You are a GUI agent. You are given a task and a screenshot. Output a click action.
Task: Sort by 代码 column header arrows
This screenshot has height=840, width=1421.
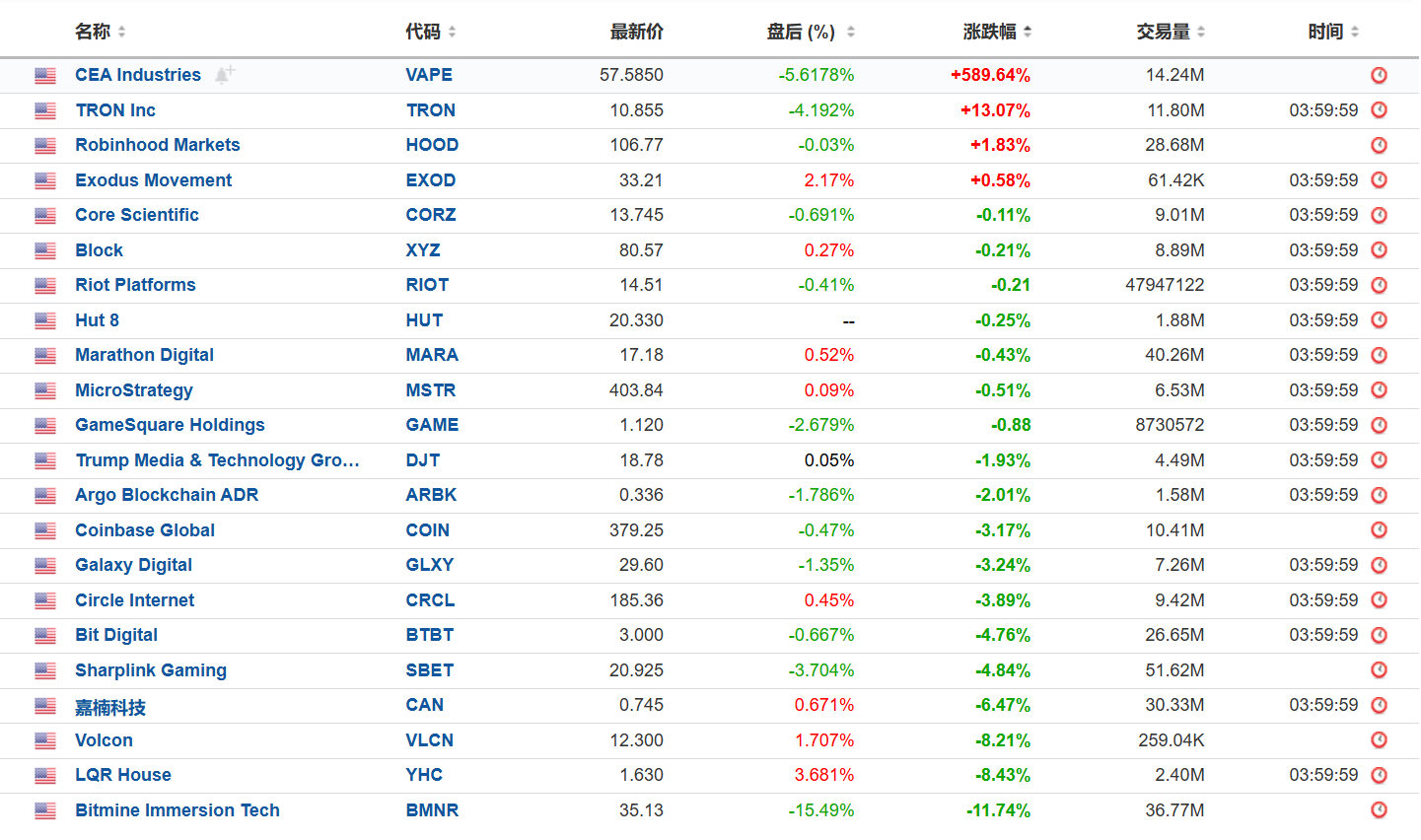(x=452, y=32)
